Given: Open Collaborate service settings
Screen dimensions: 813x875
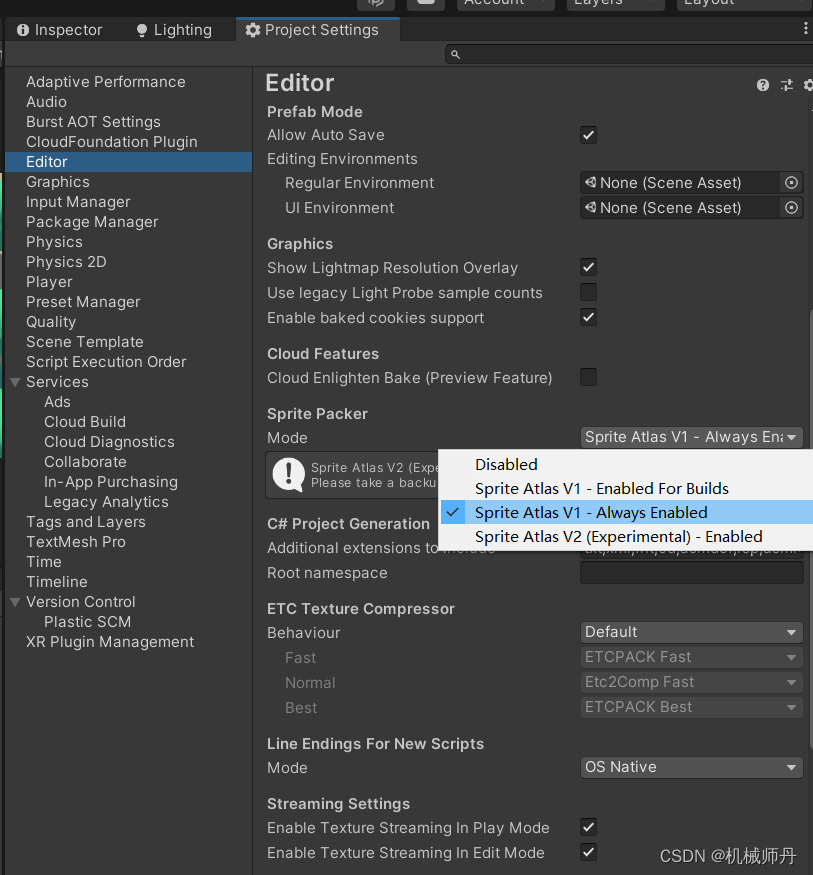Looking at the screenshot, I should (x=85, y=462).
